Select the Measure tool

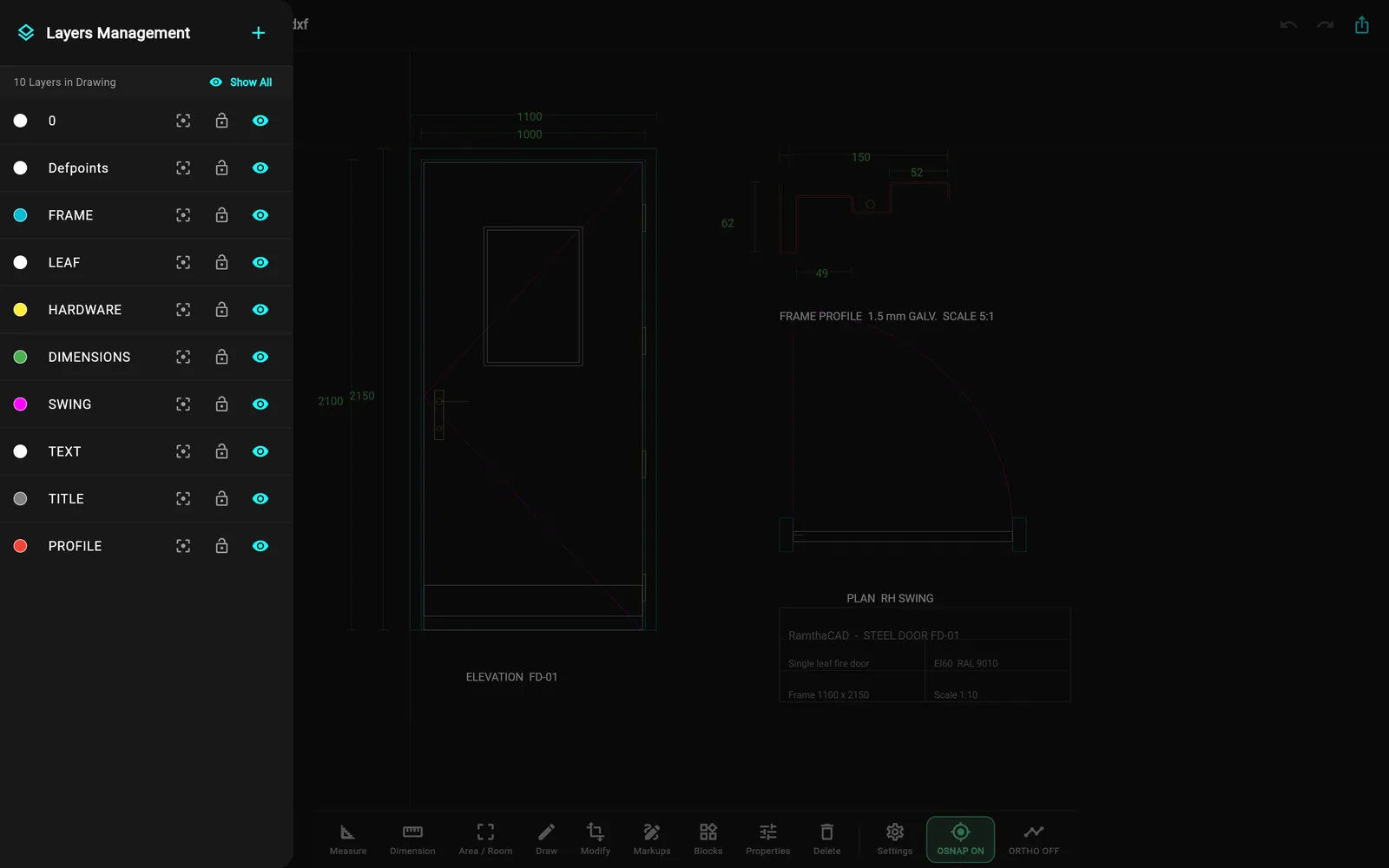tap(348, 839)
